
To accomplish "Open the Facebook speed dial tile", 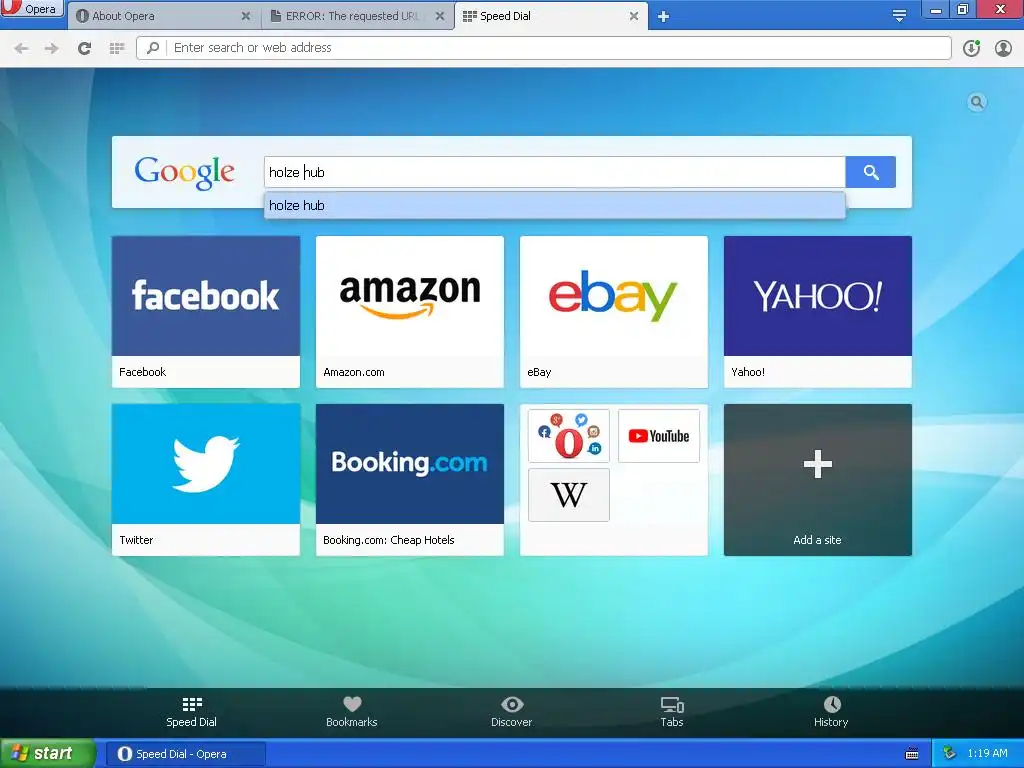I will click(x=206, y=312).
